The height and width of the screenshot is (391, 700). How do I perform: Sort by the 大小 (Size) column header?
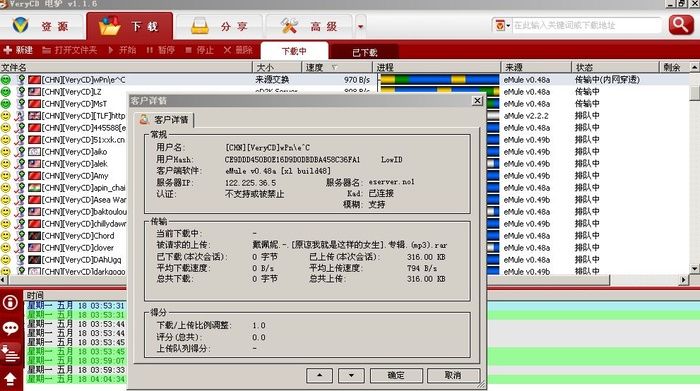pos(277,67)
